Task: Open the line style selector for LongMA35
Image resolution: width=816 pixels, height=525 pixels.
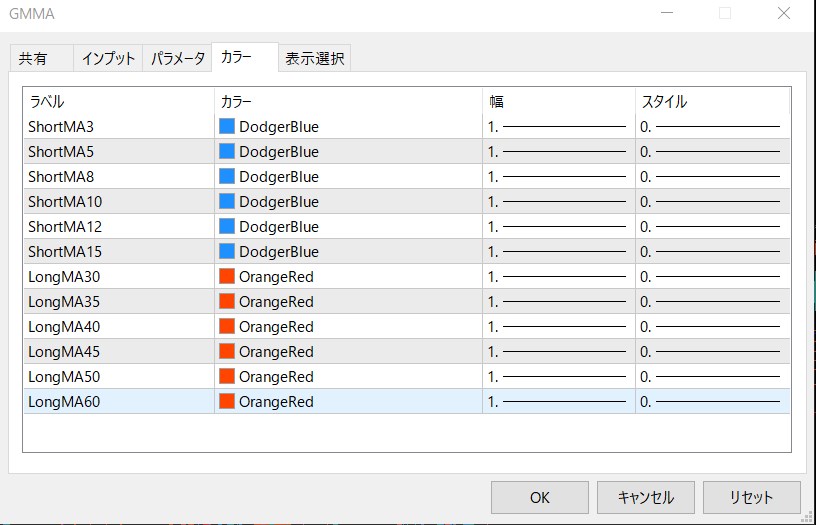Action: (712, 301)
